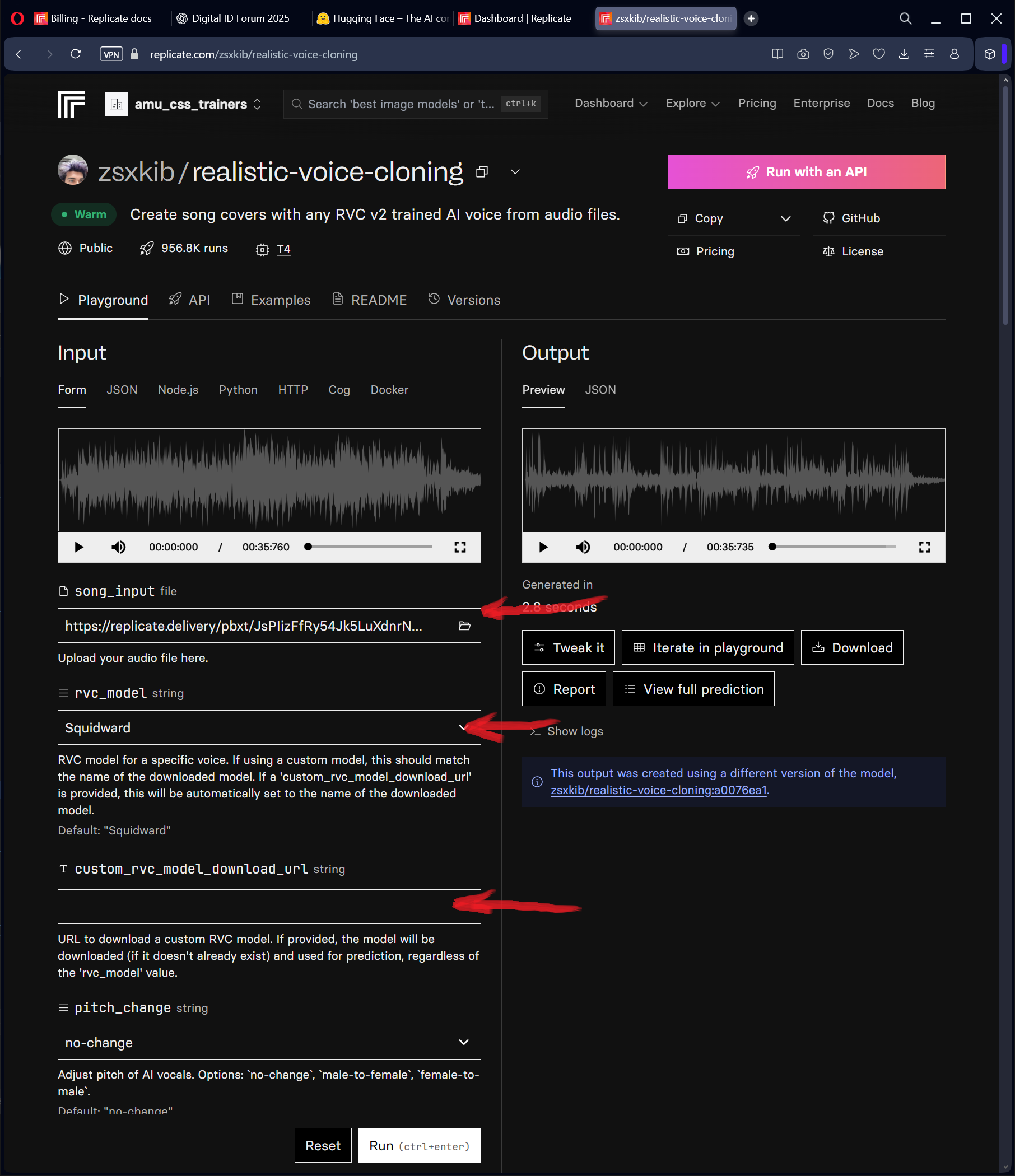Open the rvc_model Squidward dropdown
The height and width of the screenshot is (1176, 1015).
click(x=269, y=727)
